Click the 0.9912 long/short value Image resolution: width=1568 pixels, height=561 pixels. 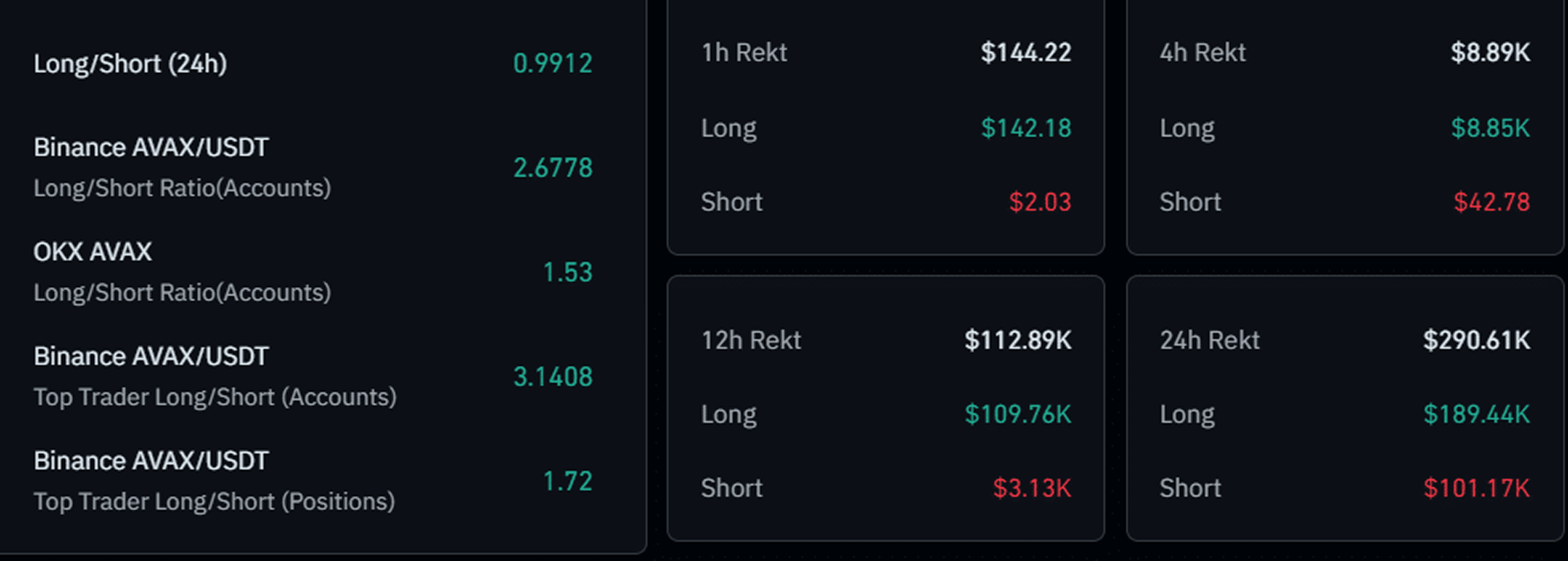click(x=553, y=63)
